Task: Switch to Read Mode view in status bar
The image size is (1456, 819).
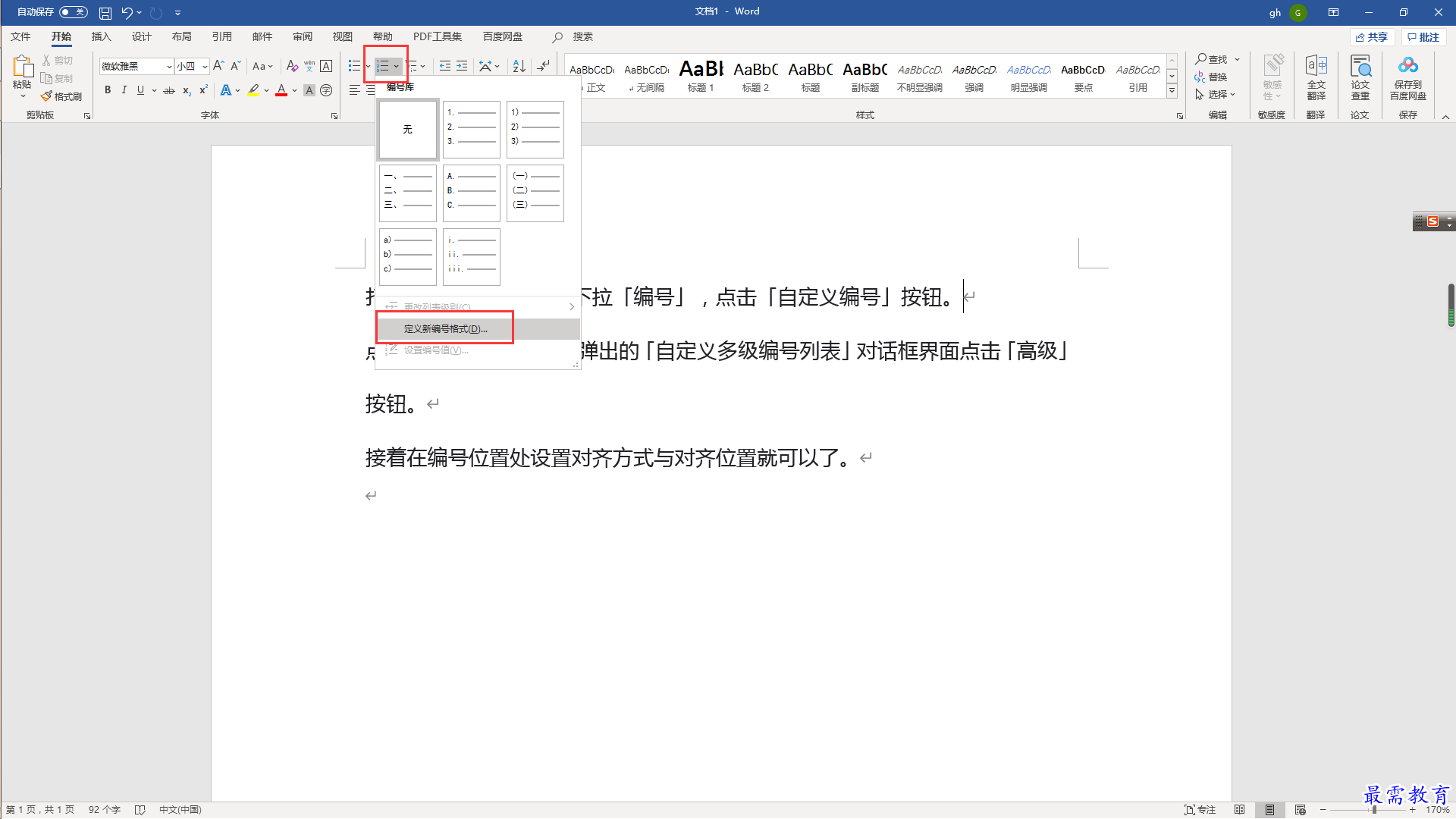Action: (x=1240, y=810)
